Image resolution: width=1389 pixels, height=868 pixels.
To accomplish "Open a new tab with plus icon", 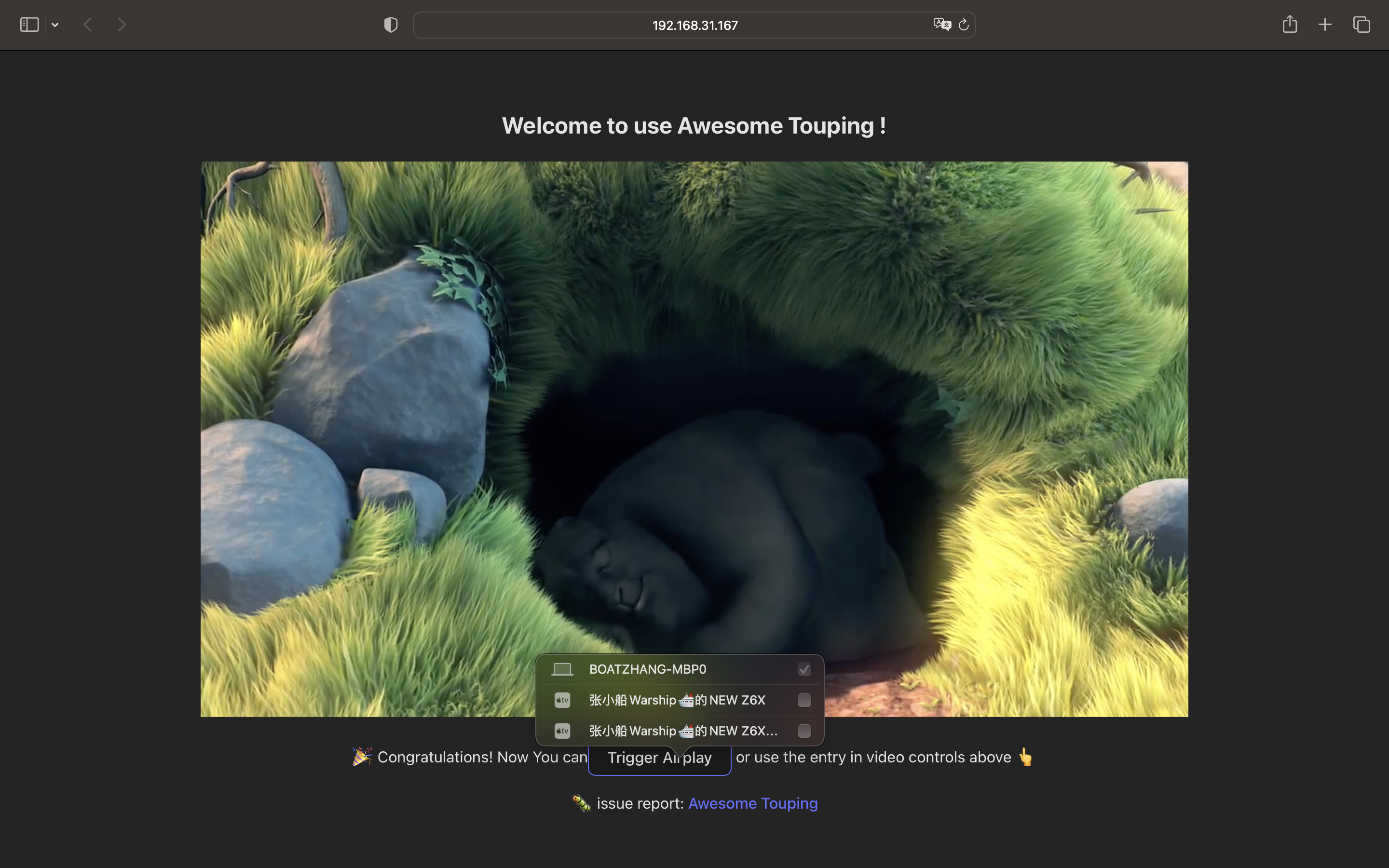I will (1325, 25).
